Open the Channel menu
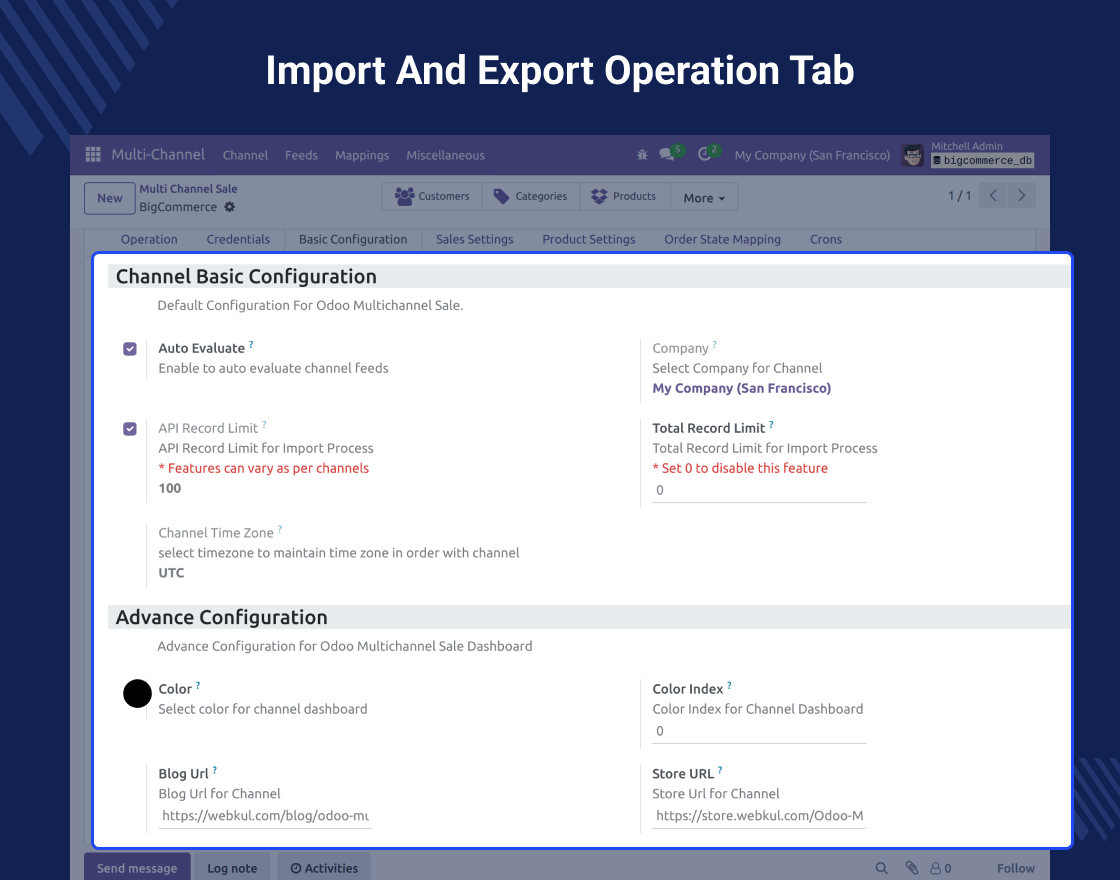 click(x=245, y=155)
